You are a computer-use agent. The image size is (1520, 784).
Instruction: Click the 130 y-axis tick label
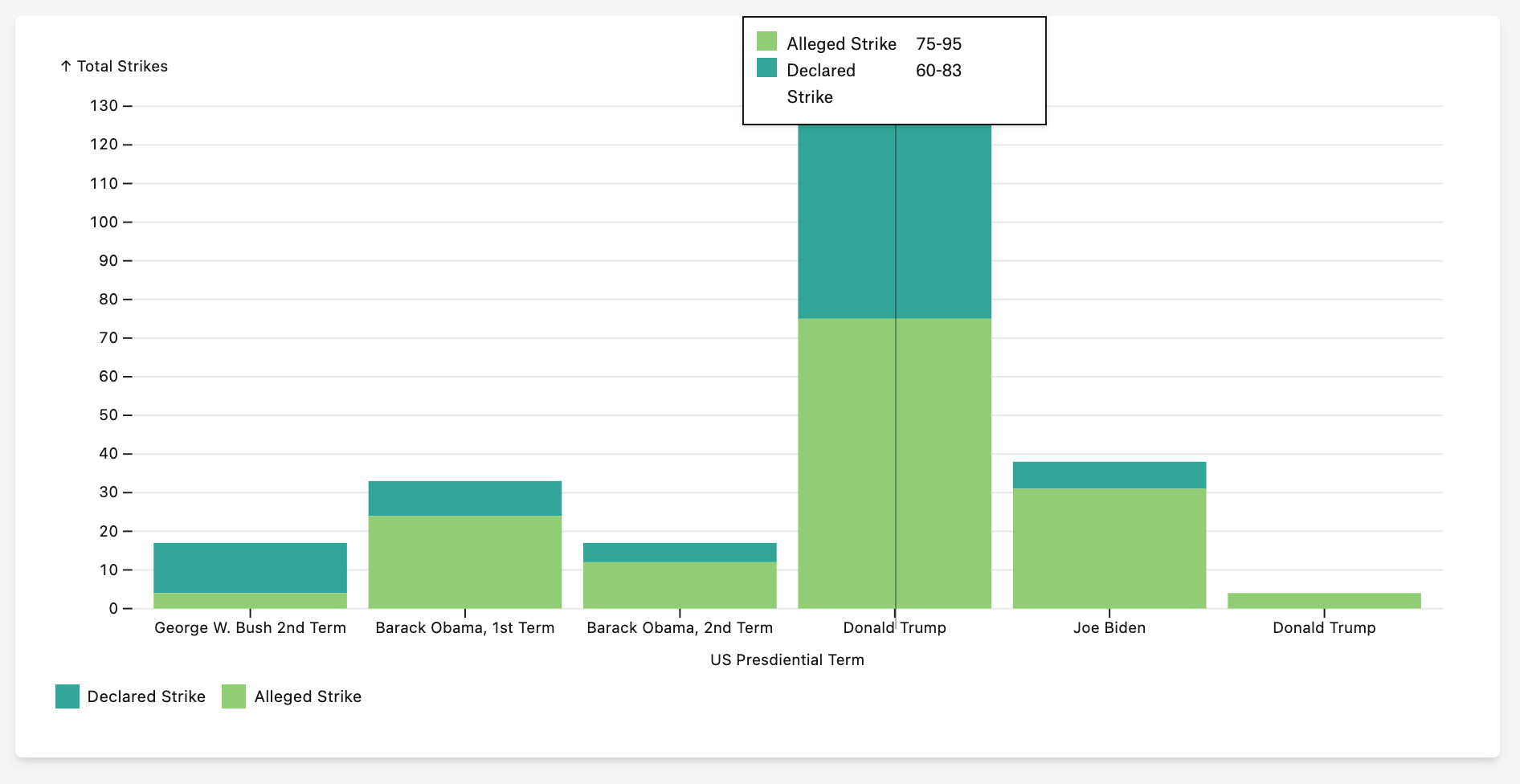point(104,105)
